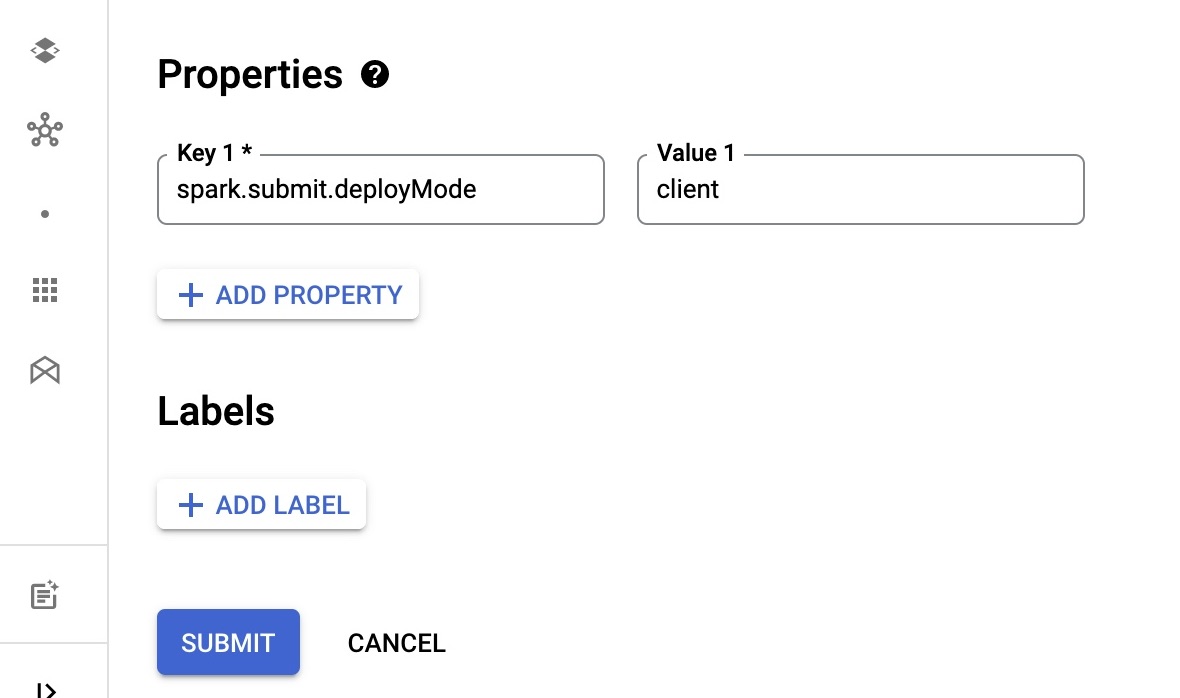1180x698 pixels.
Task: Click the small dot sidebar item
Action: click(45, 214)
